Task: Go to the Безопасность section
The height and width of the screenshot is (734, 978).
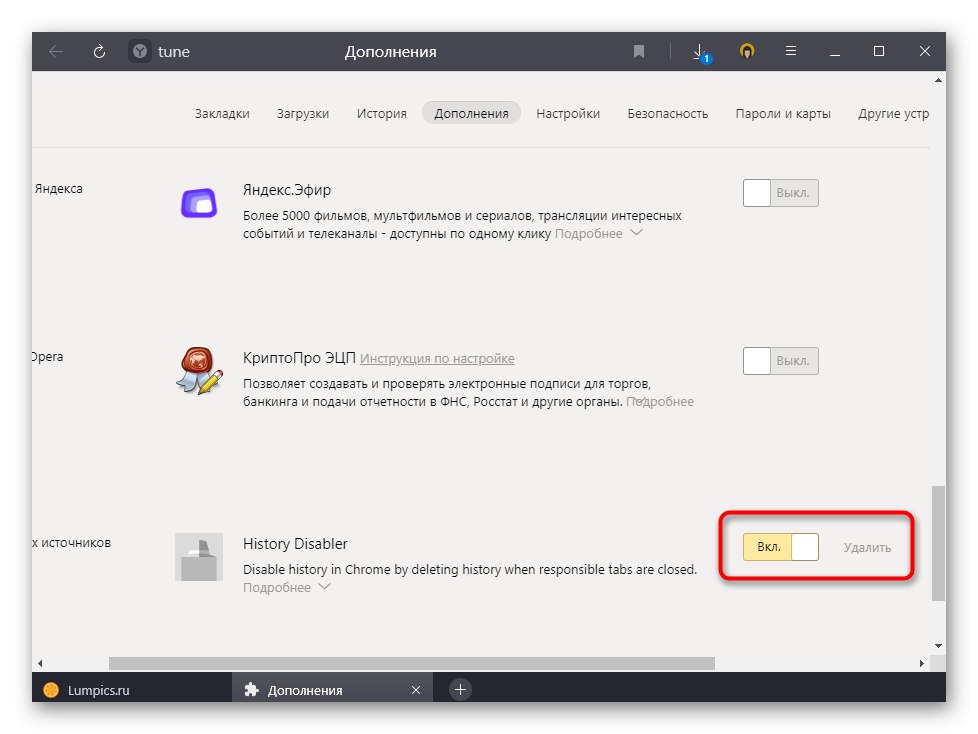Action: pyautogui.click(x=668, y=113)
